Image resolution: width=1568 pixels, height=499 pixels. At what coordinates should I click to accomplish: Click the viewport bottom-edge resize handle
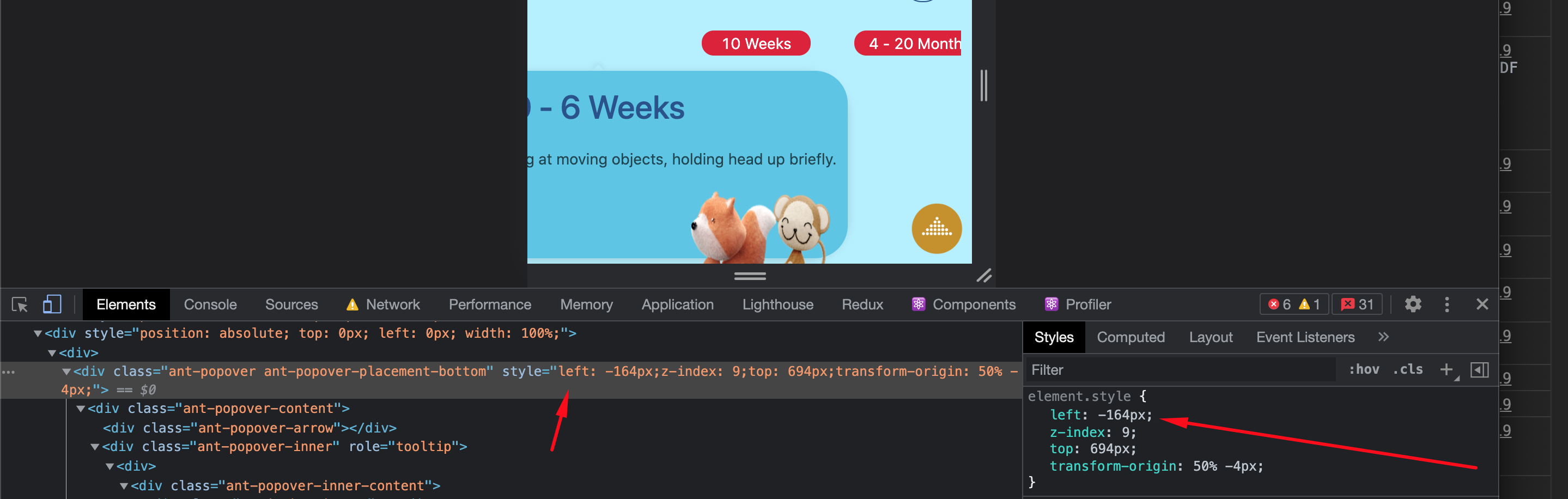(x=750, y=276)
